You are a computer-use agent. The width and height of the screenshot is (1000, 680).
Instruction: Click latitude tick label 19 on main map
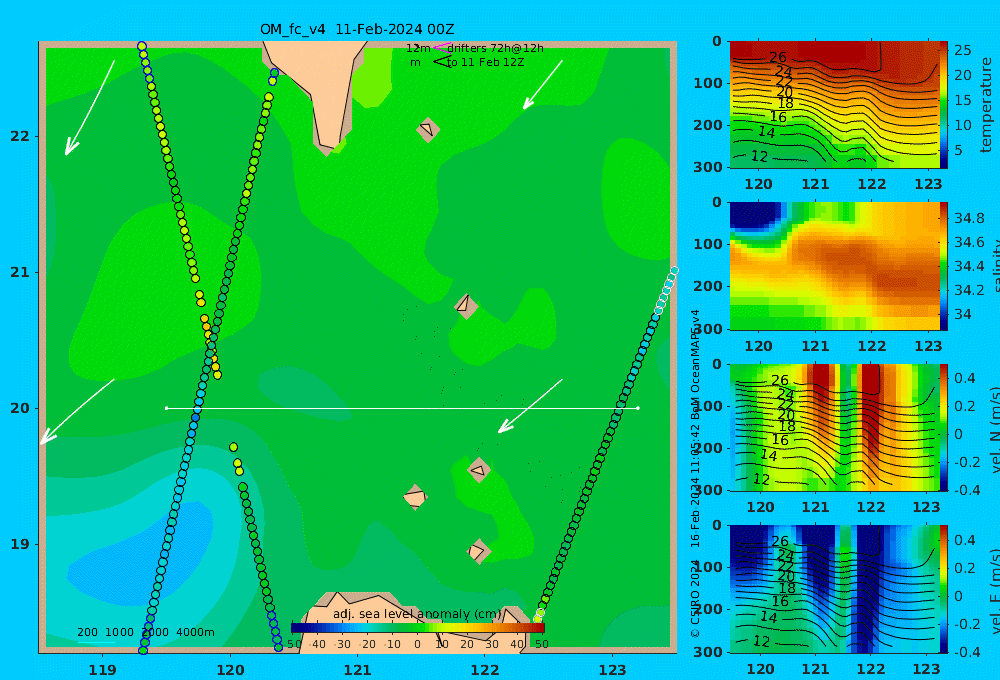20,544
